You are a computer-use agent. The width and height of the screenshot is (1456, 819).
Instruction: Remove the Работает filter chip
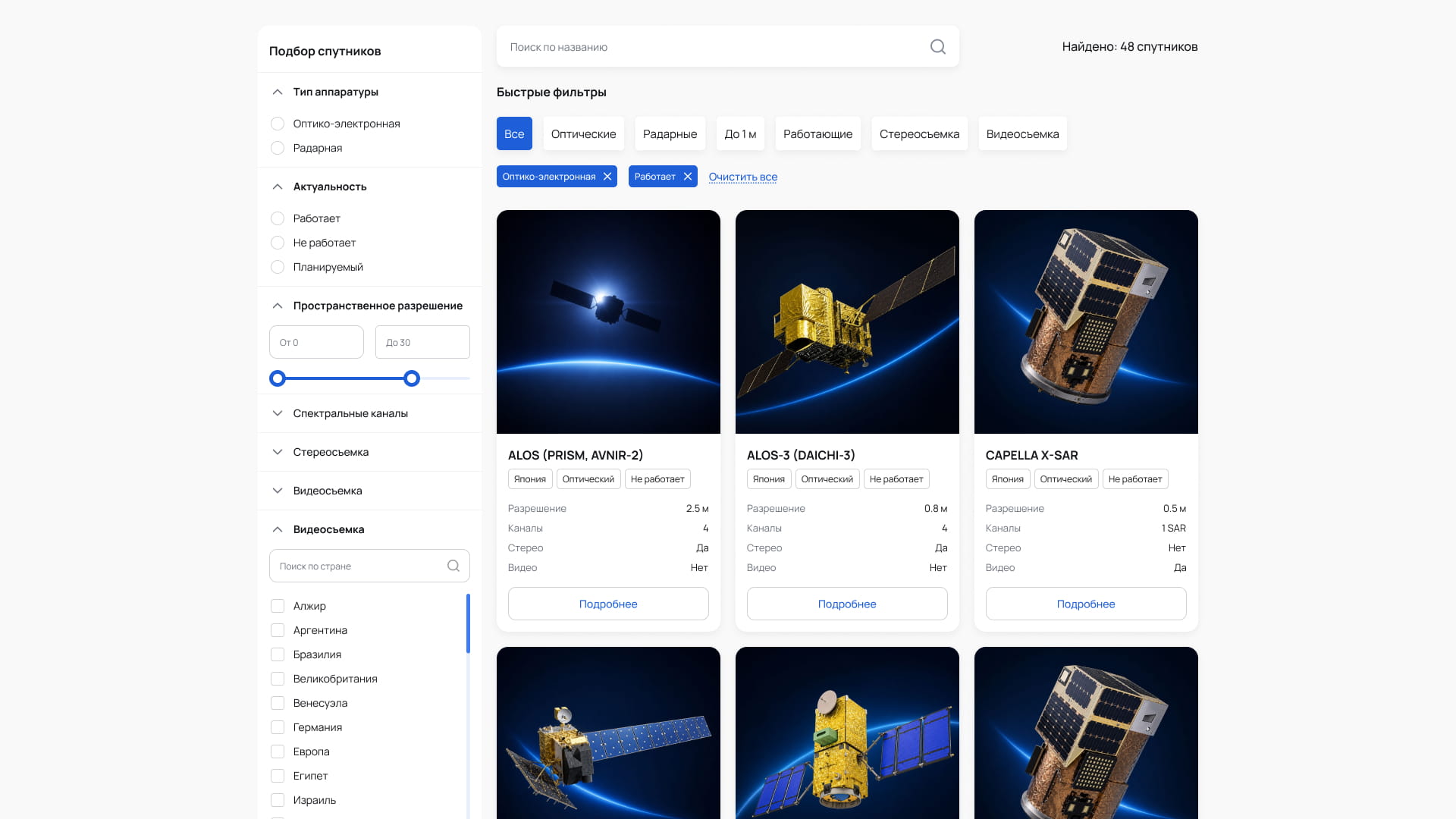688,177
